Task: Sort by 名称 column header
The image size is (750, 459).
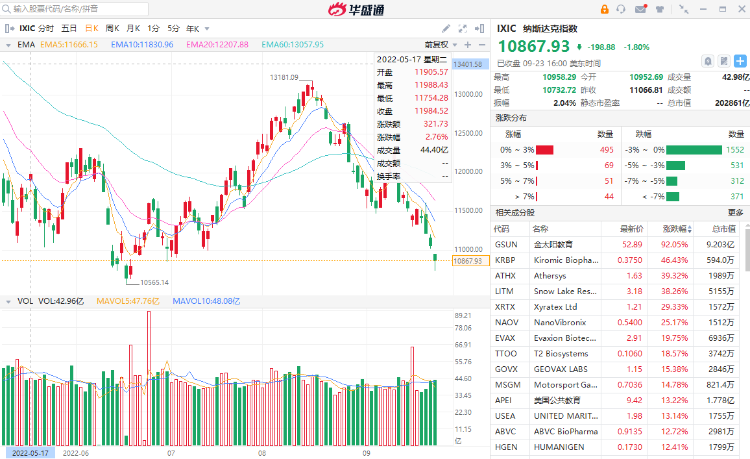Action: click(540, 229)
